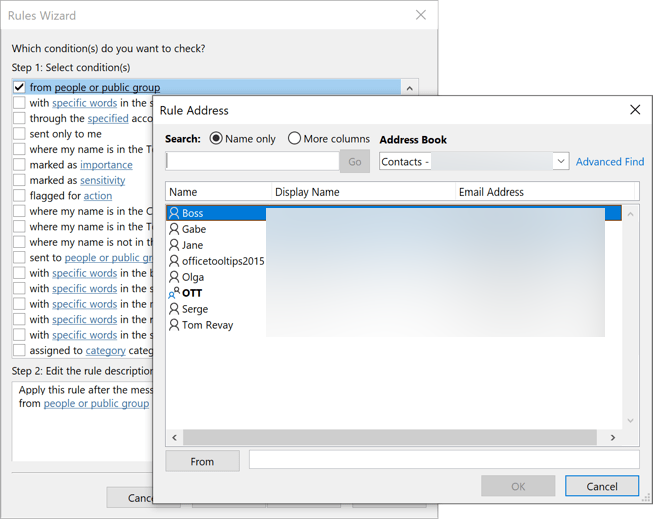Click horizontal scrollbar right arrow
The height and width of the screenshot is (519, 653).
[x=613, y=437]
